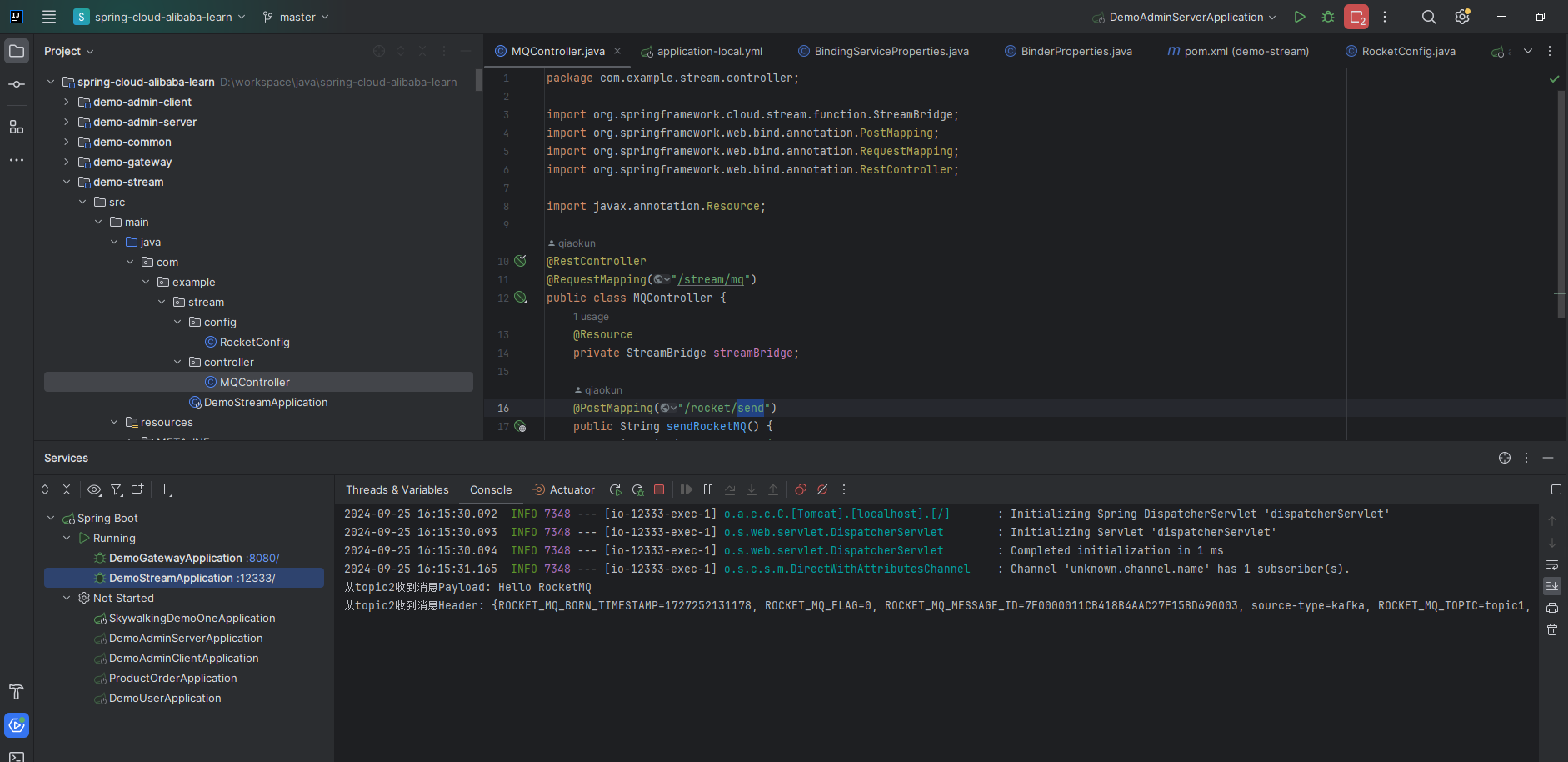Collapse the Running services node

[x=67, y=538]
